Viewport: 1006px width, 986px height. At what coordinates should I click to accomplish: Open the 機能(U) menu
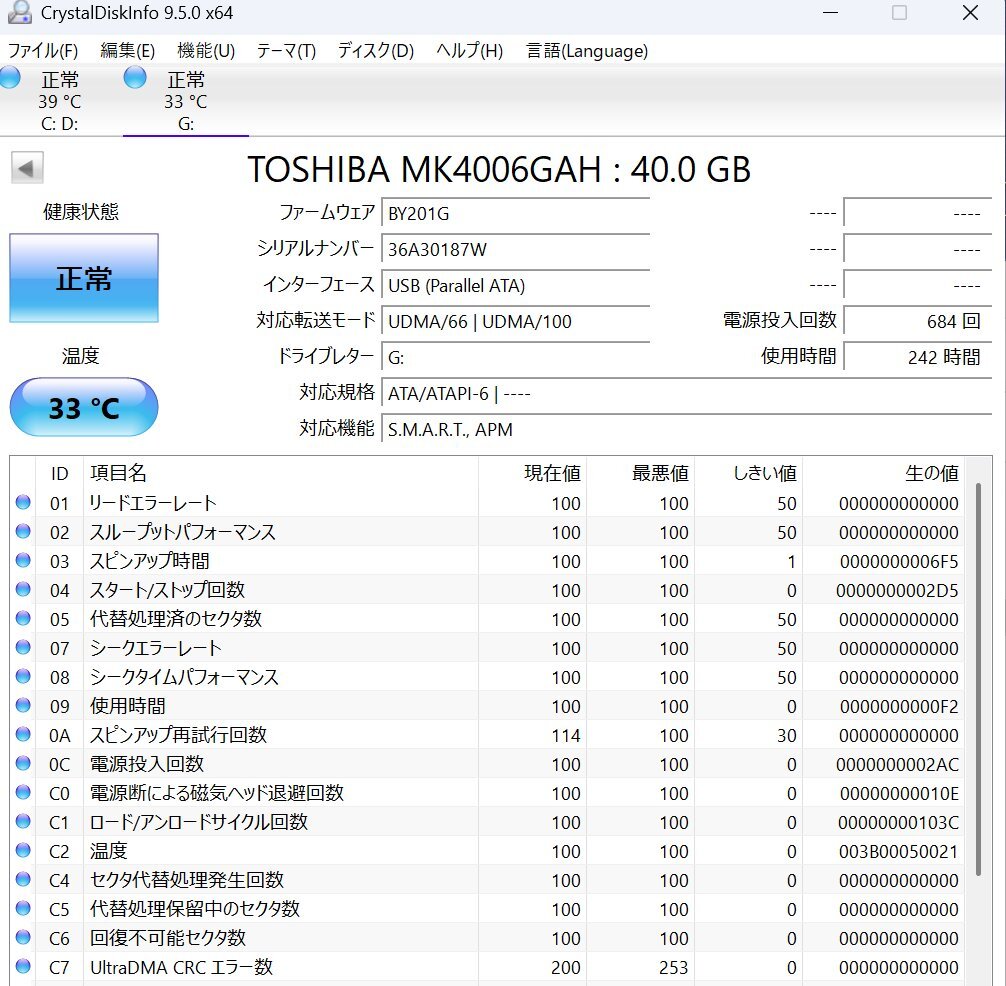click(206, 51)
